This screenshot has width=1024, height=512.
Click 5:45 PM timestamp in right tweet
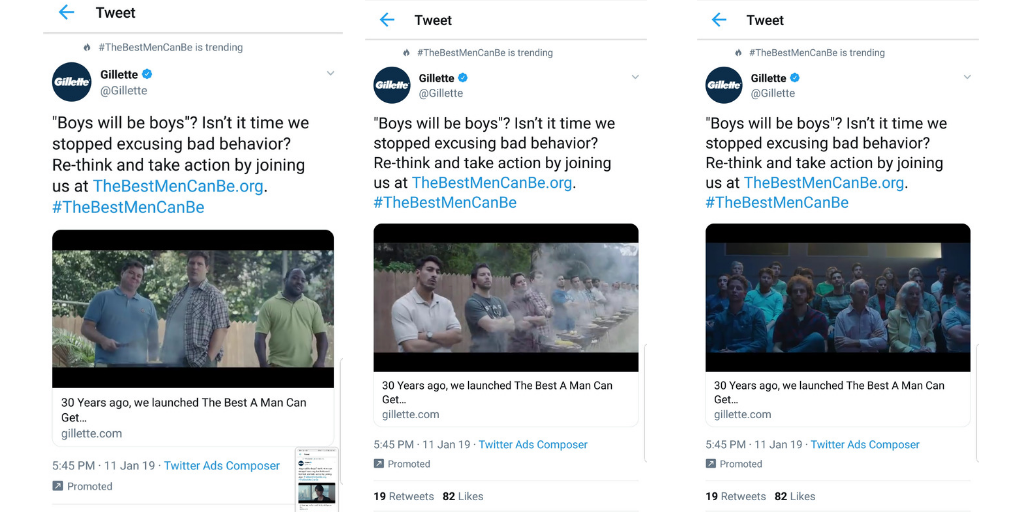tap(726, 444)
